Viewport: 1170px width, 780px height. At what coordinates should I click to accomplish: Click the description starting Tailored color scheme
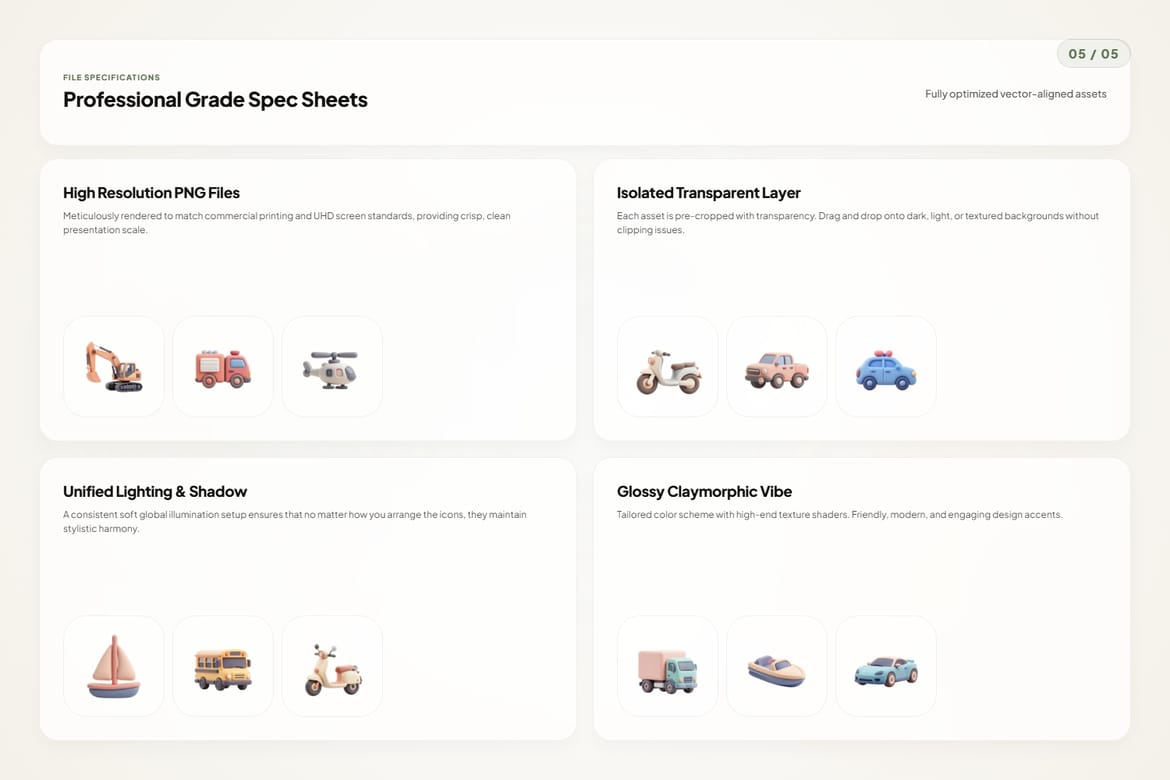point(839,514)
